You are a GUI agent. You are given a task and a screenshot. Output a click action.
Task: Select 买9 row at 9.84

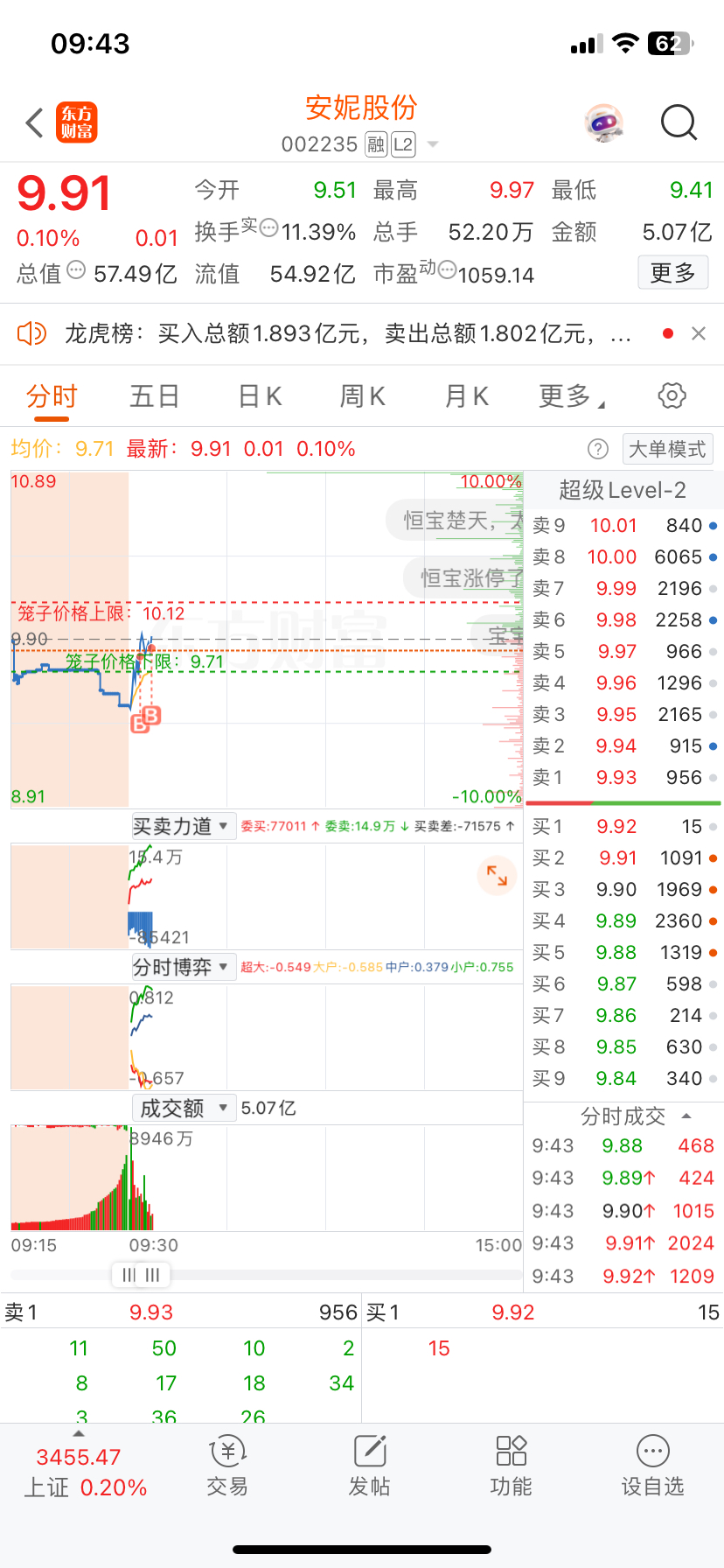tap(624, 1078)
